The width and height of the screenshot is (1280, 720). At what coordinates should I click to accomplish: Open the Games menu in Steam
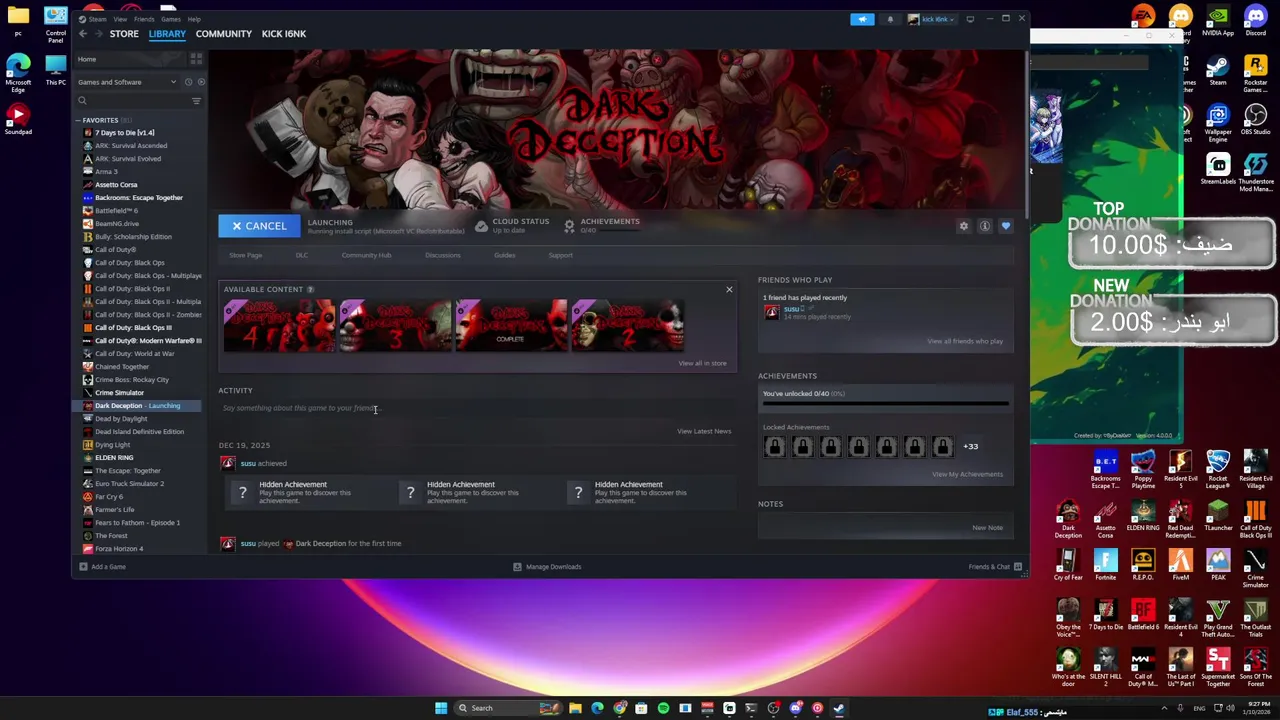[171, 19]
